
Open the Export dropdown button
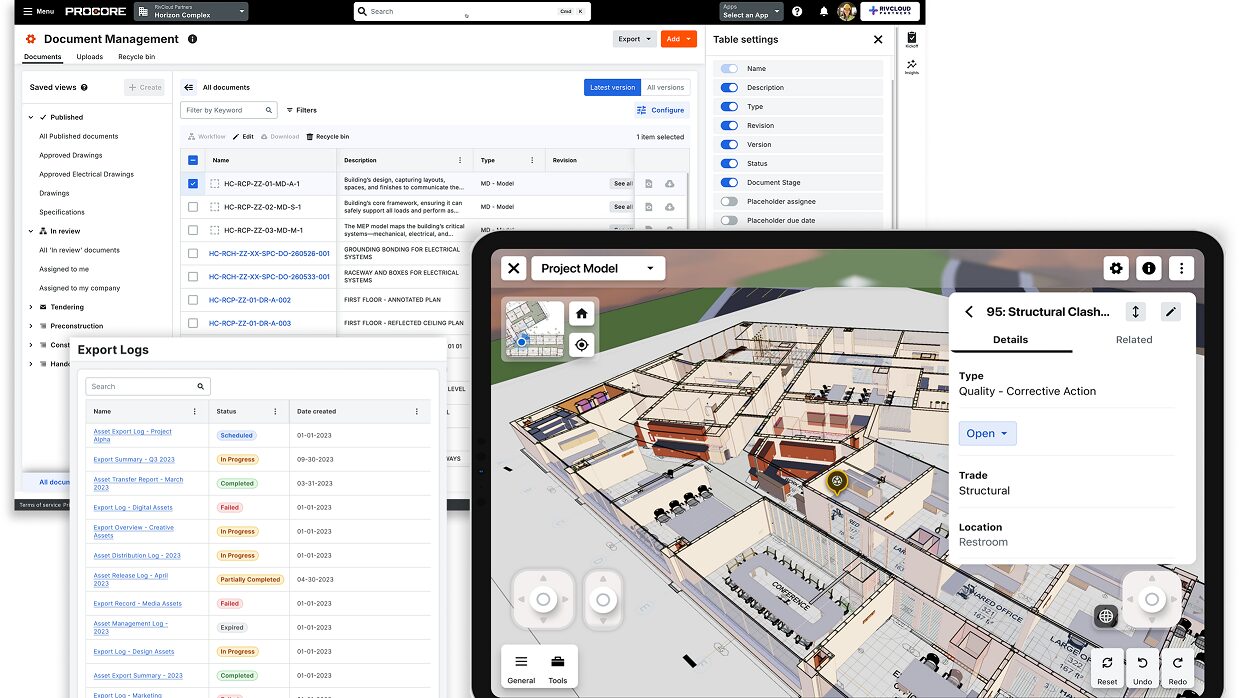[634, 39]
